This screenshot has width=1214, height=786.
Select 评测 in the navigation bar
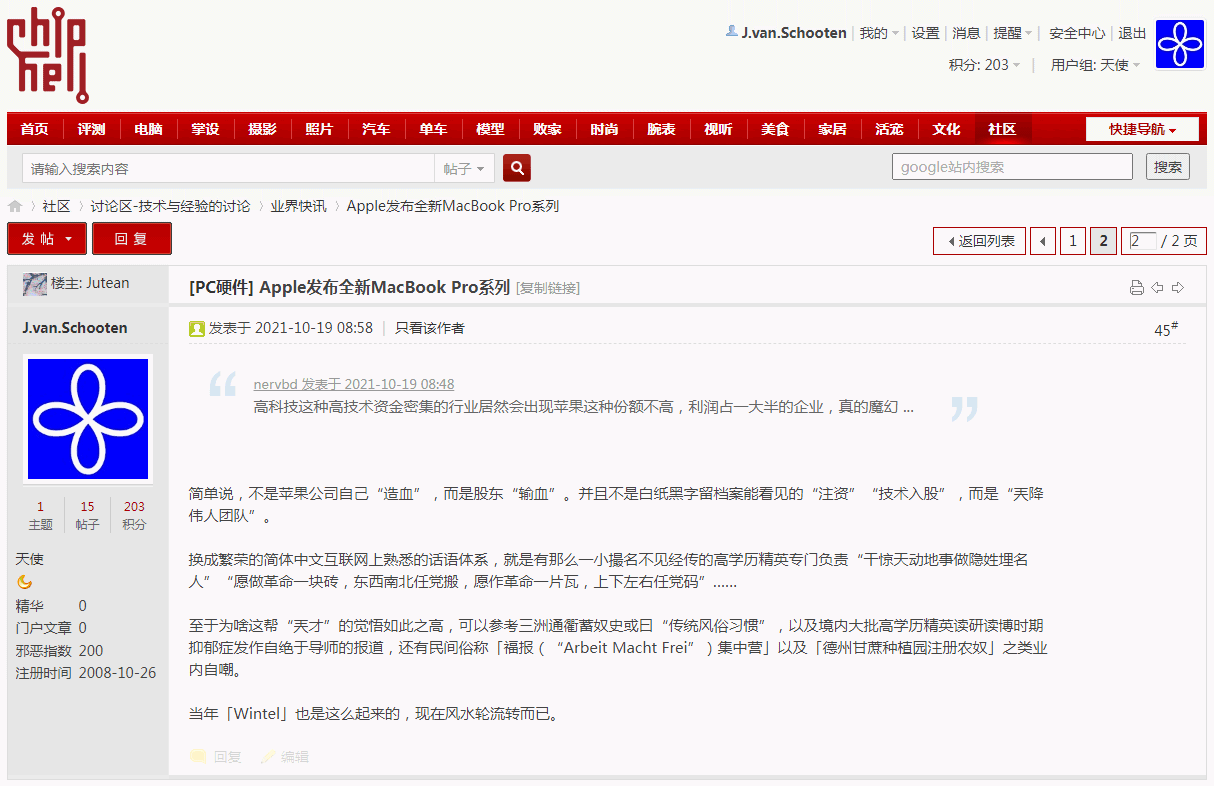(x=91, y=129)
